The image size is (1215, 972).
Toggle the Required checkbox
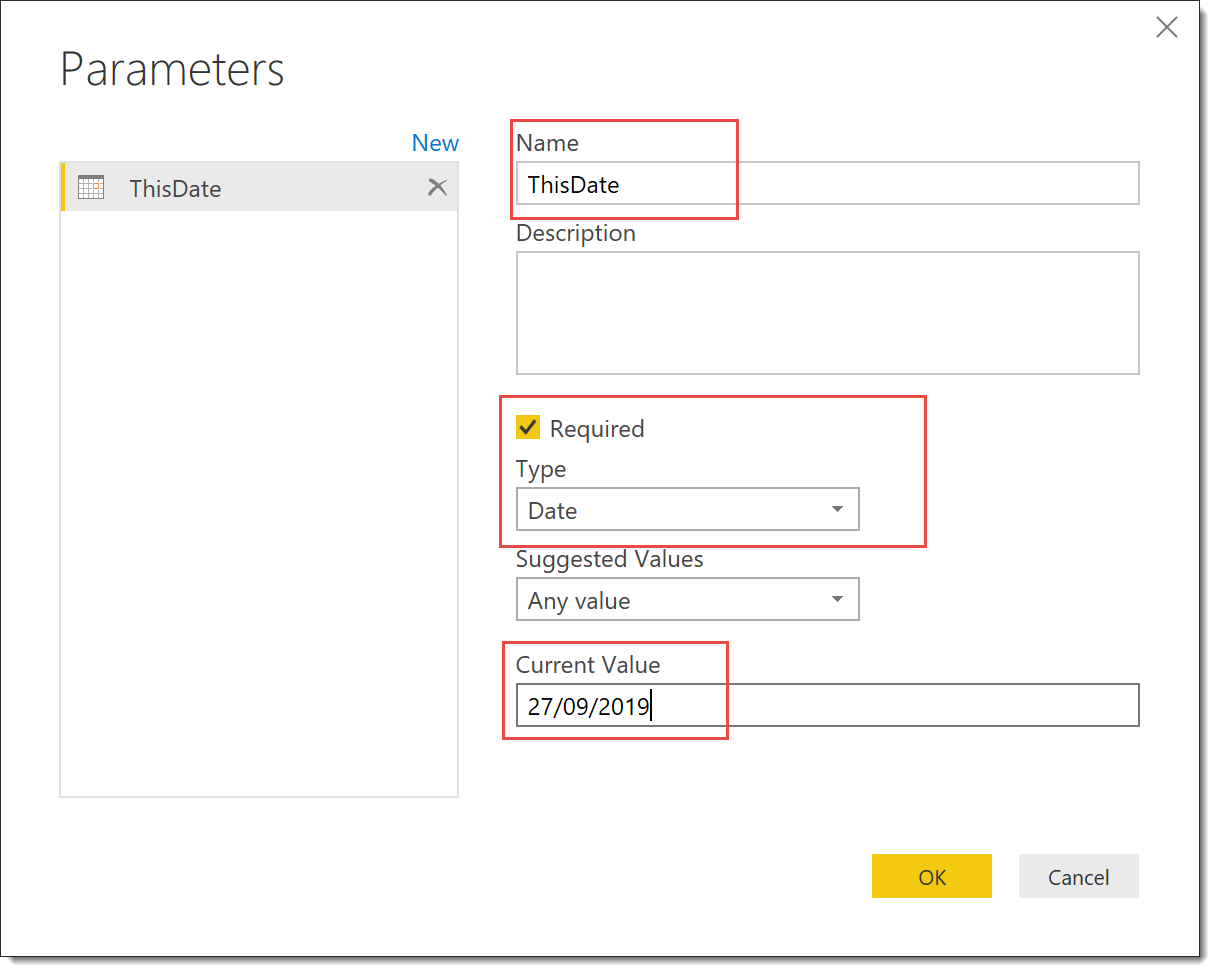click(528, 428)
